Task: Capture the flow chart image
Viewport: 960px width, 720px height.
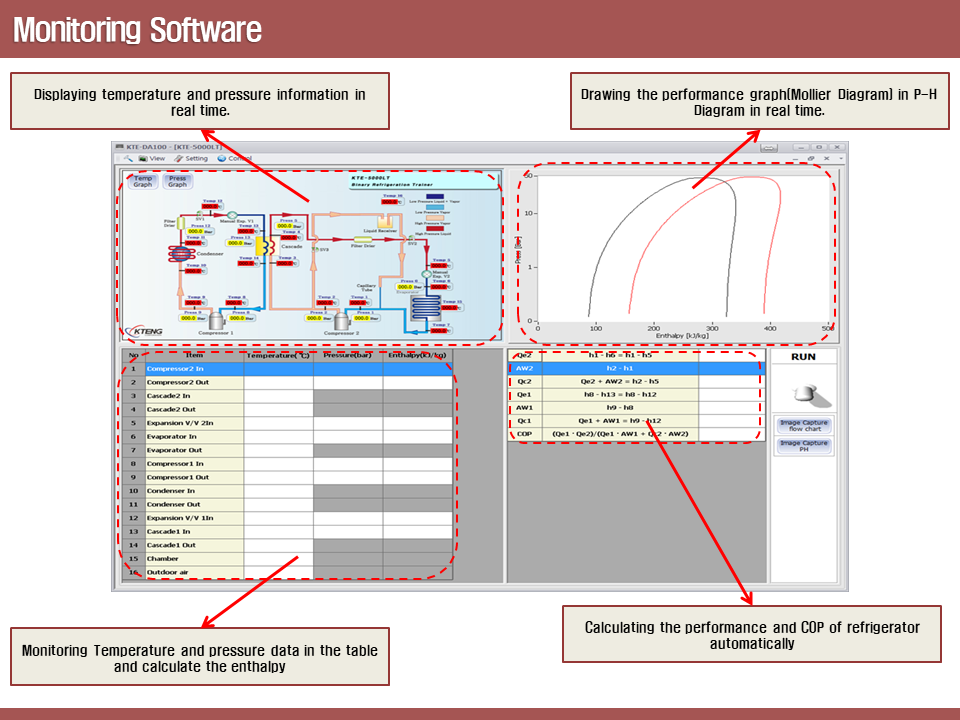Action: [x=803, y=426]
